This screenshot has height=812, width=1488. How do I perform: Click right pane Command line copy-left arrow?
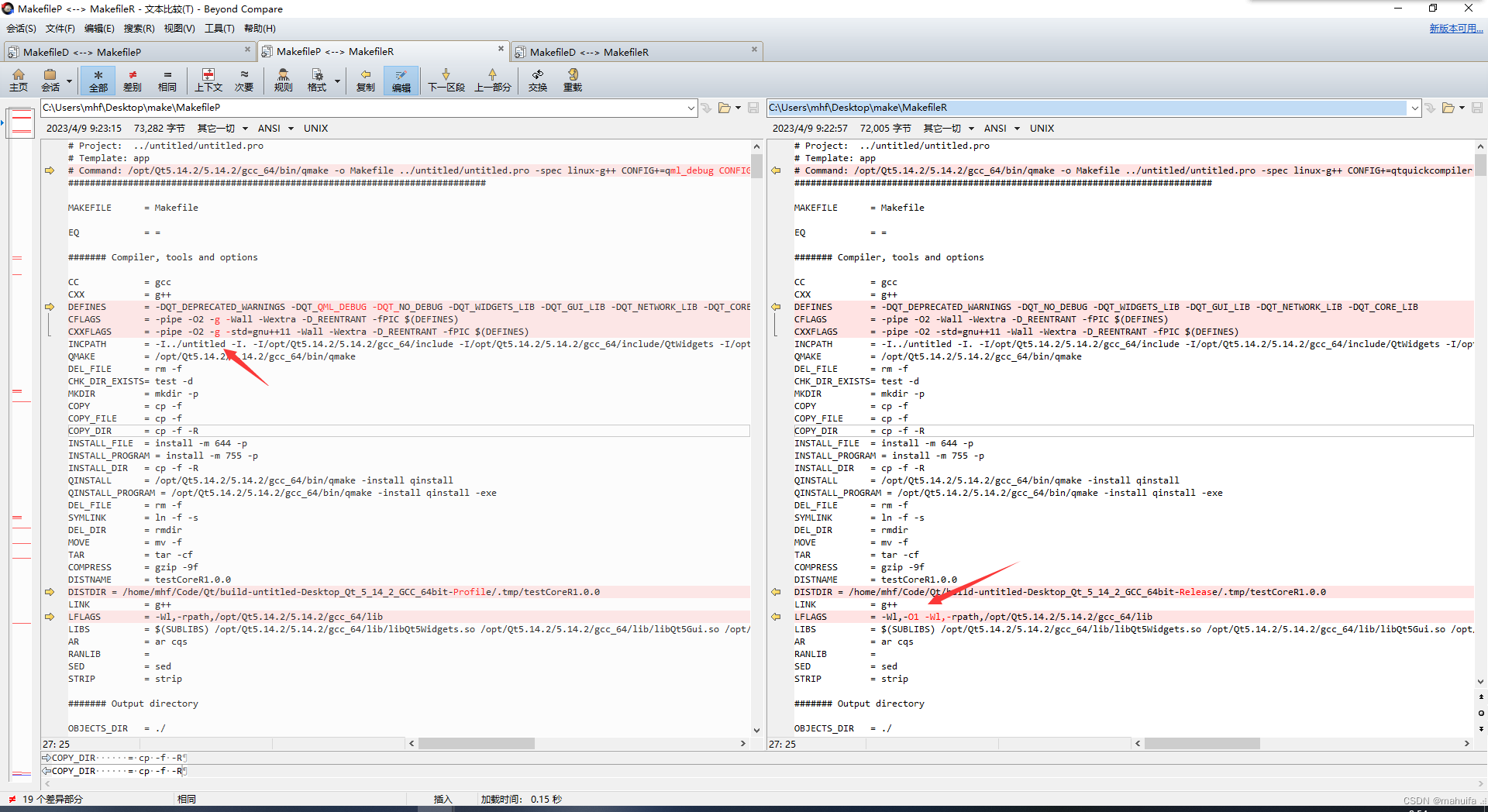[776, 170]
